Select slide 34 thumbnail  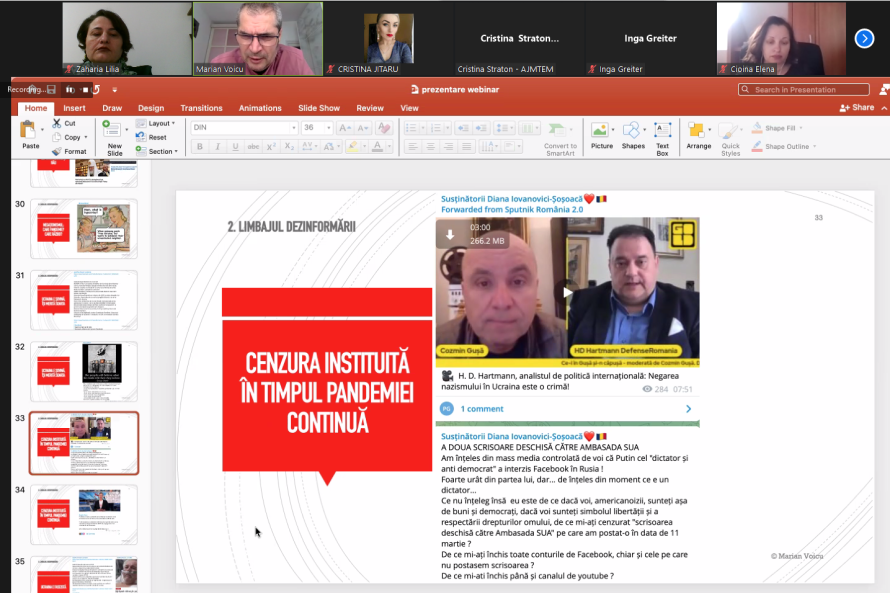[x=85, y=512]
